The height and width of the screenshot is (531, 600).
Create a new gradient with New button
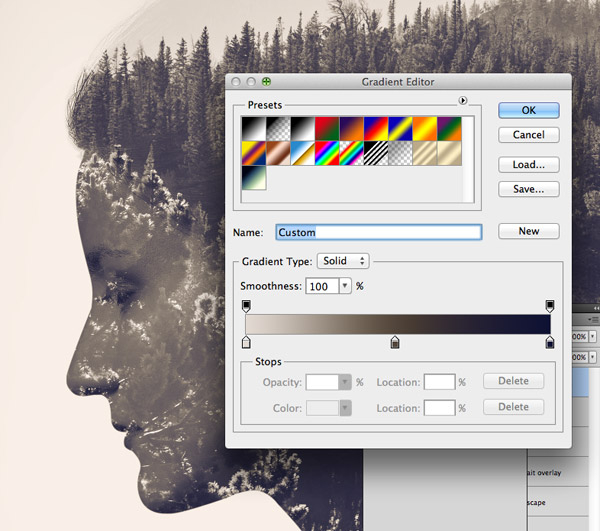click(x=528, y=231)
